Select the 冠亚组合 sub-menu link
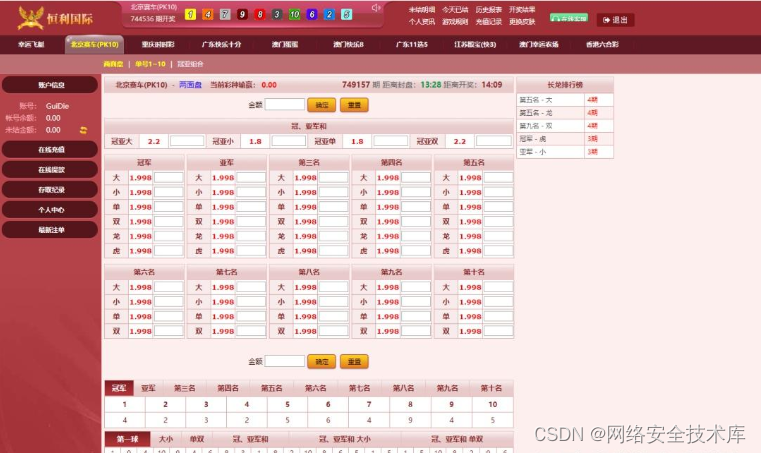The height and width of the screenshot is (453, 761). click(x=190, y=64)
